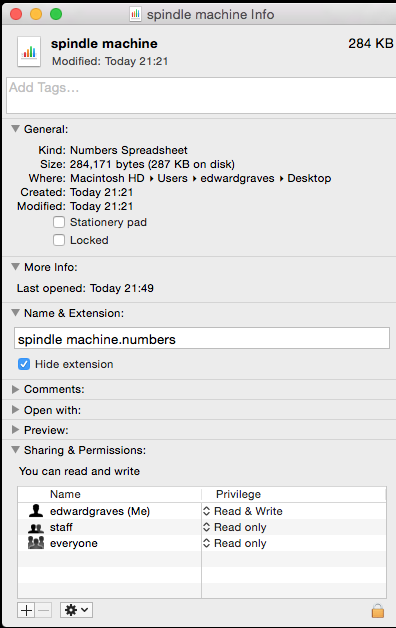The width and height of the screenshot is (396, 628).
Task: Click the everyone group icon
Action: click(36, 543)
